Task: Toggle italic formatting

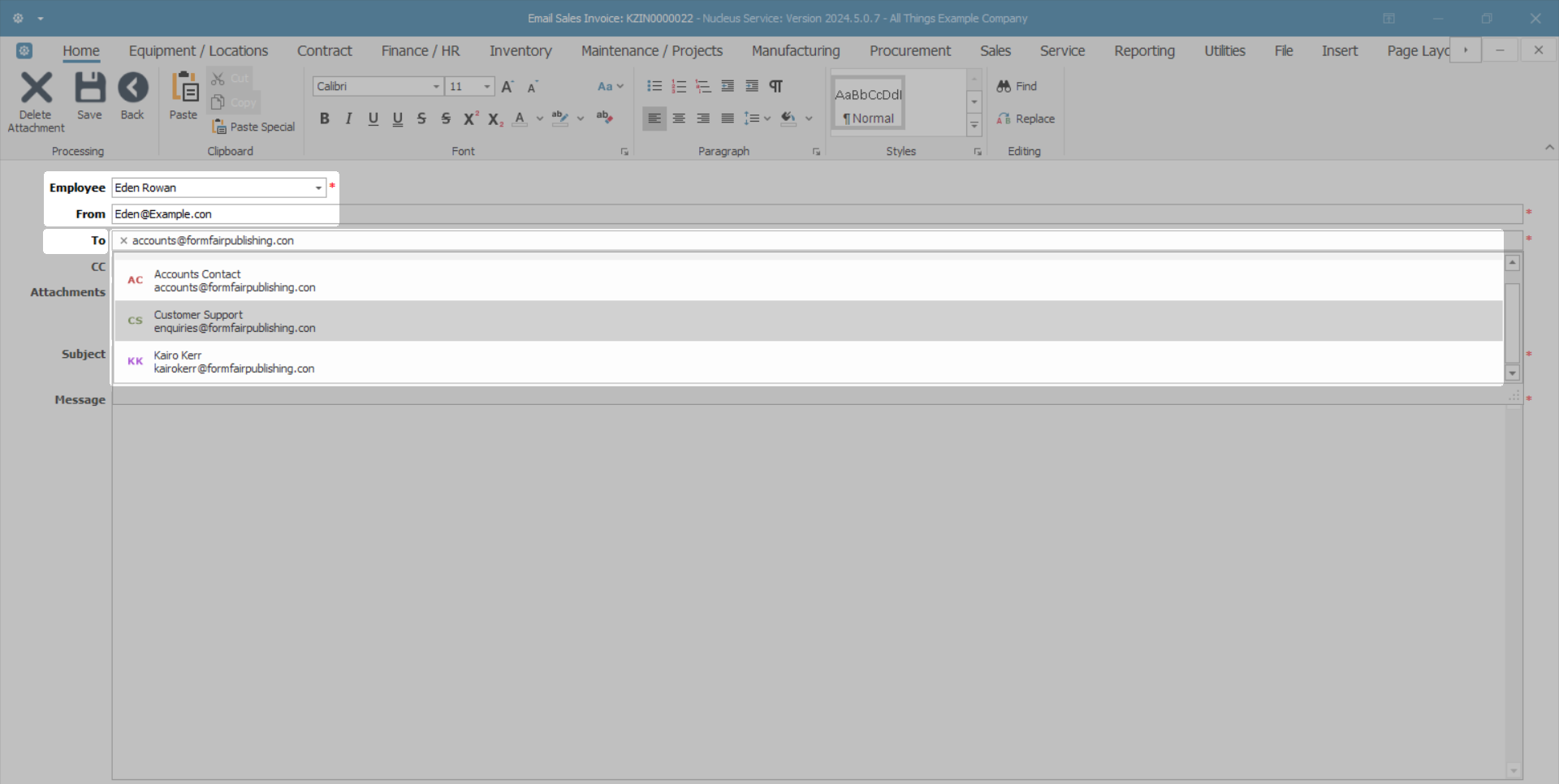Action: [x=349, y=118]
